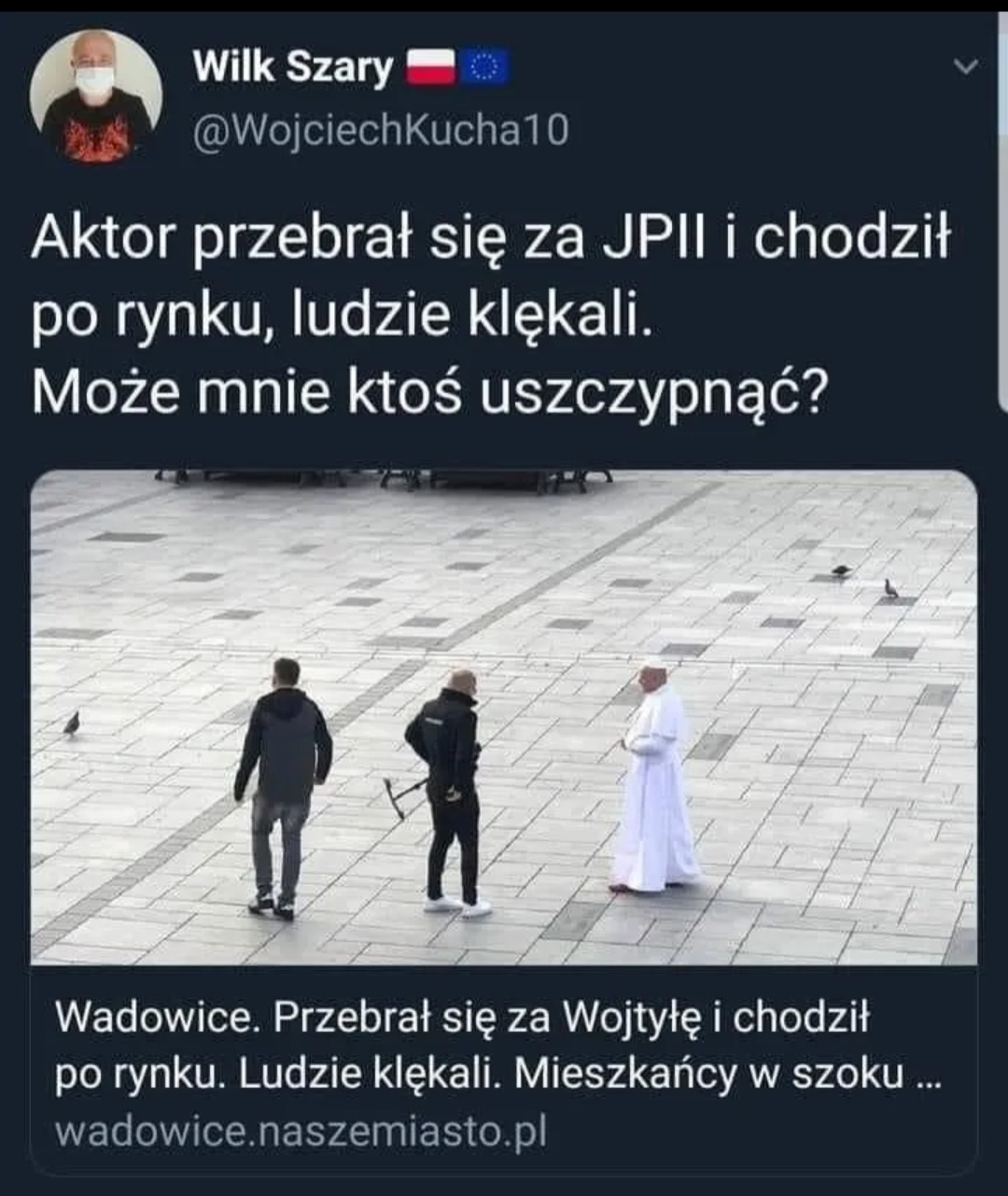The image size is (1008, 1196).
Task: Click the benches at the photo's top edge
Action: pos(385,480)
